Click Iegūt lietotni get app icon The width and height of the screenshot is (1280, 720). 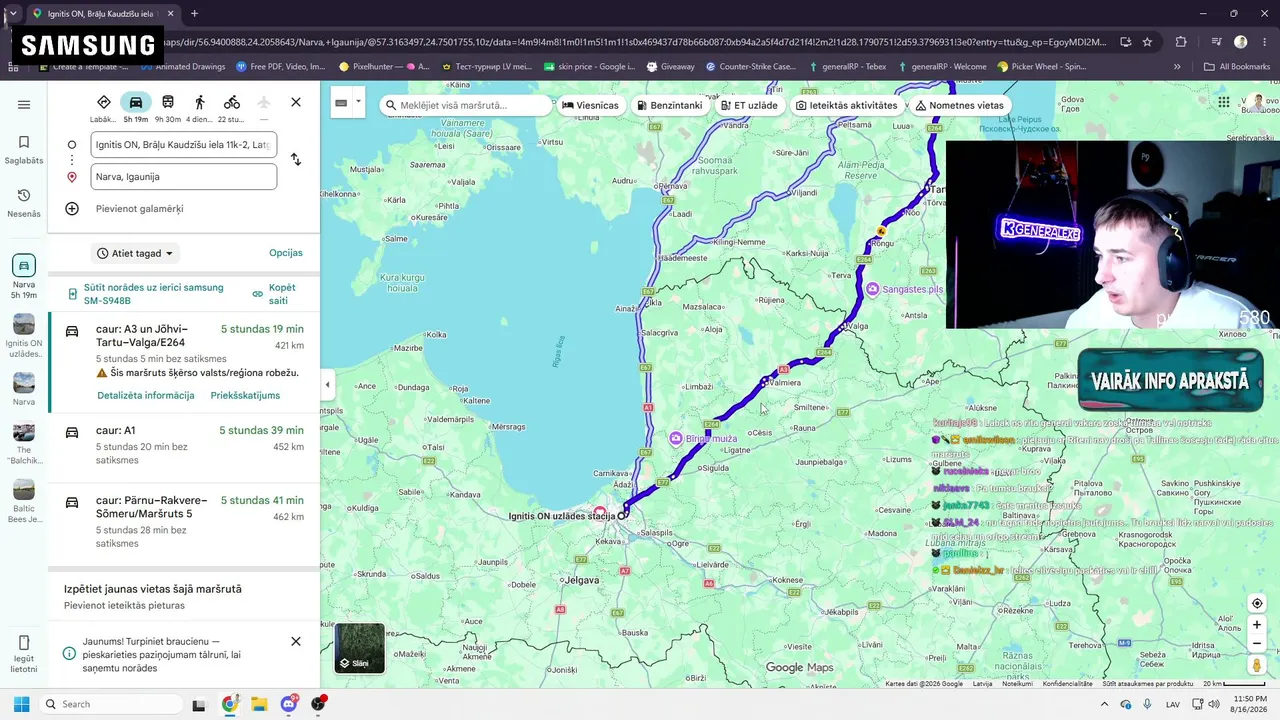tap(24, 654)
